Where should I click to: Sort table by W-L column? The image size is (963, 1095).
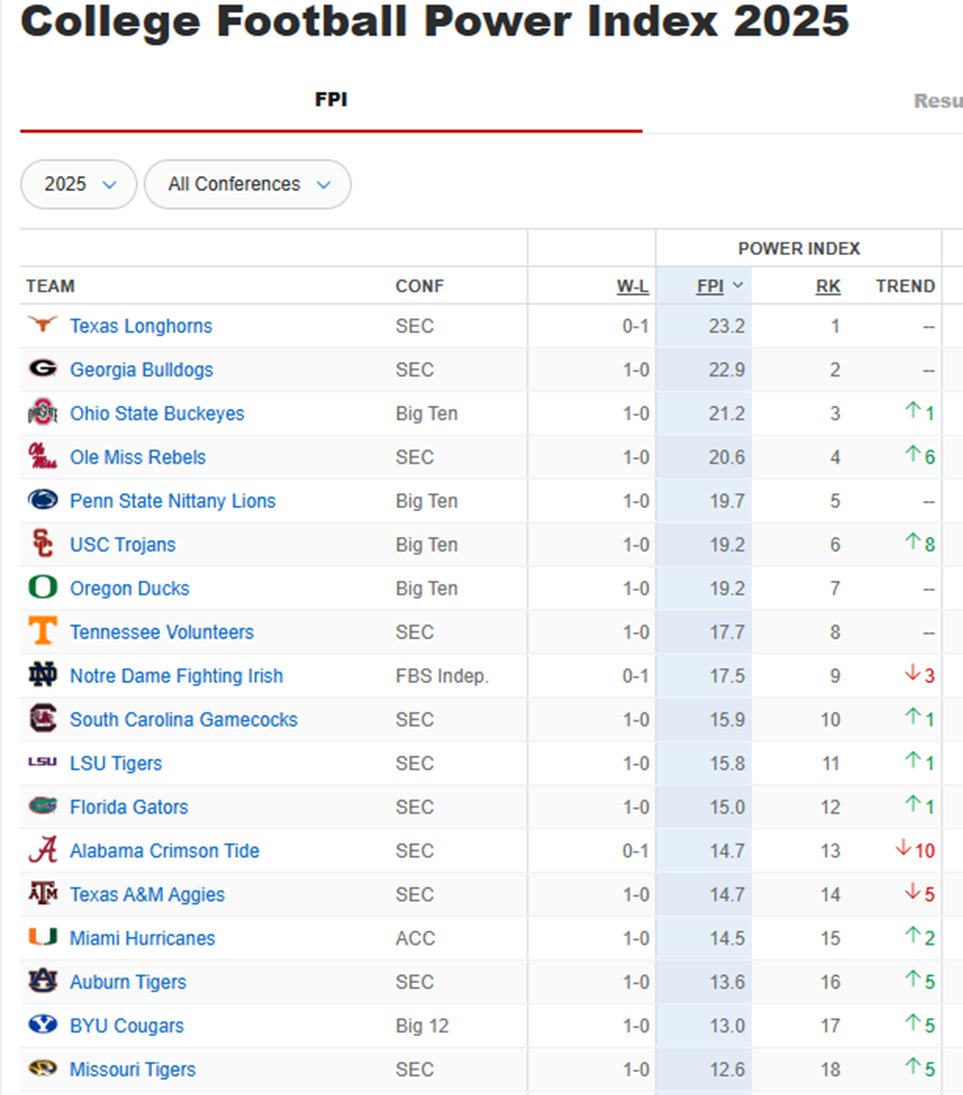point(632,286)
